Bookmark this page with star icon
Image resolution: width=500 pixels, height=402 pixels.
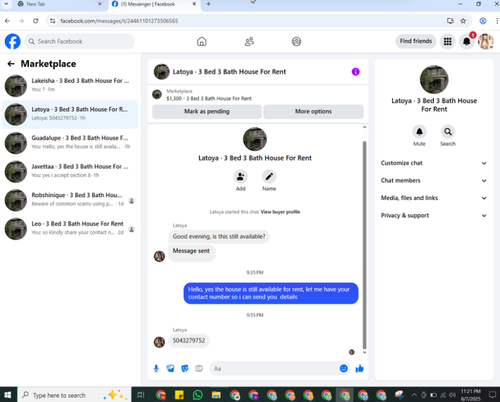coord(463,21)
